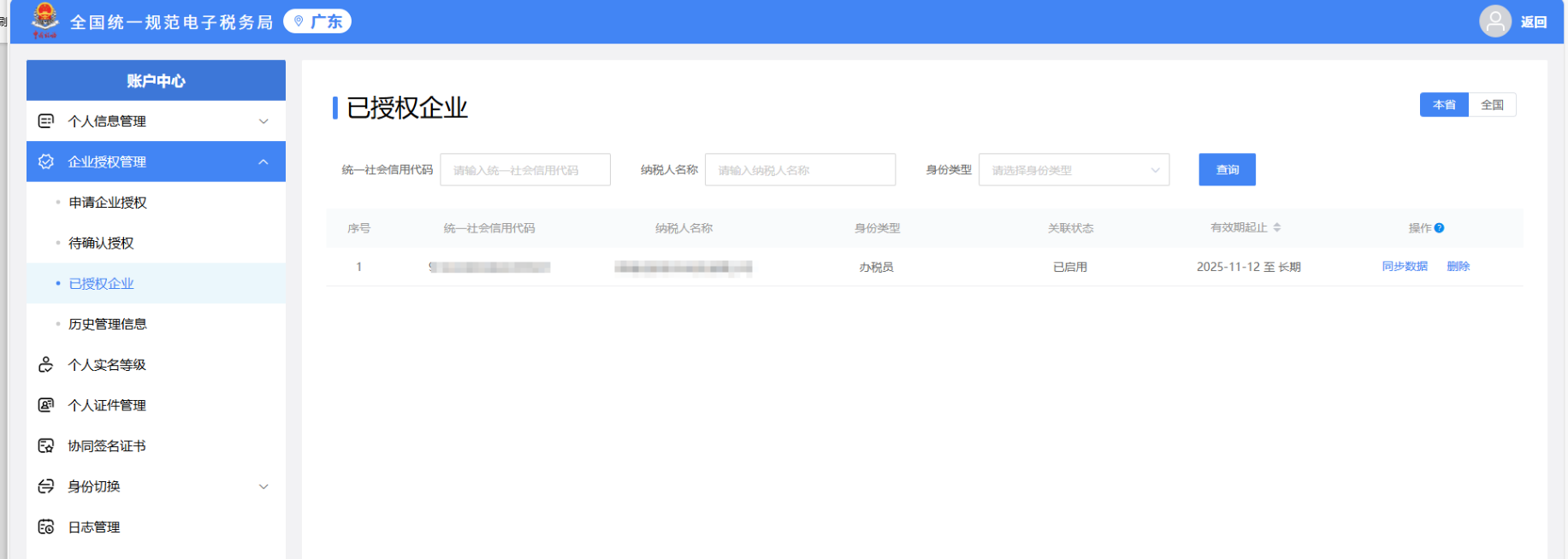Click the 日志管理 sidebar icon
This screenshot has height=559, width=1568.
click(46, 527)
